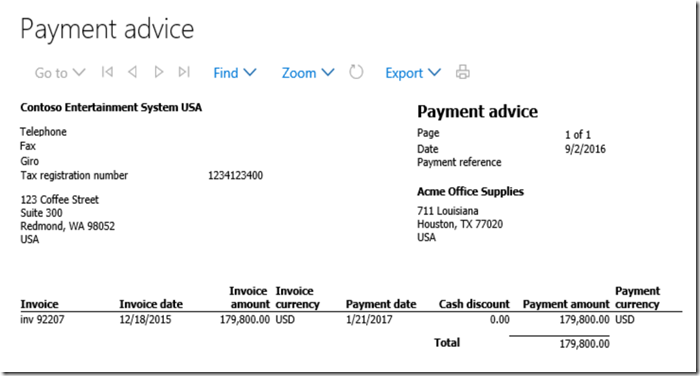Click the Payment amount column header

tap(566, 305)
